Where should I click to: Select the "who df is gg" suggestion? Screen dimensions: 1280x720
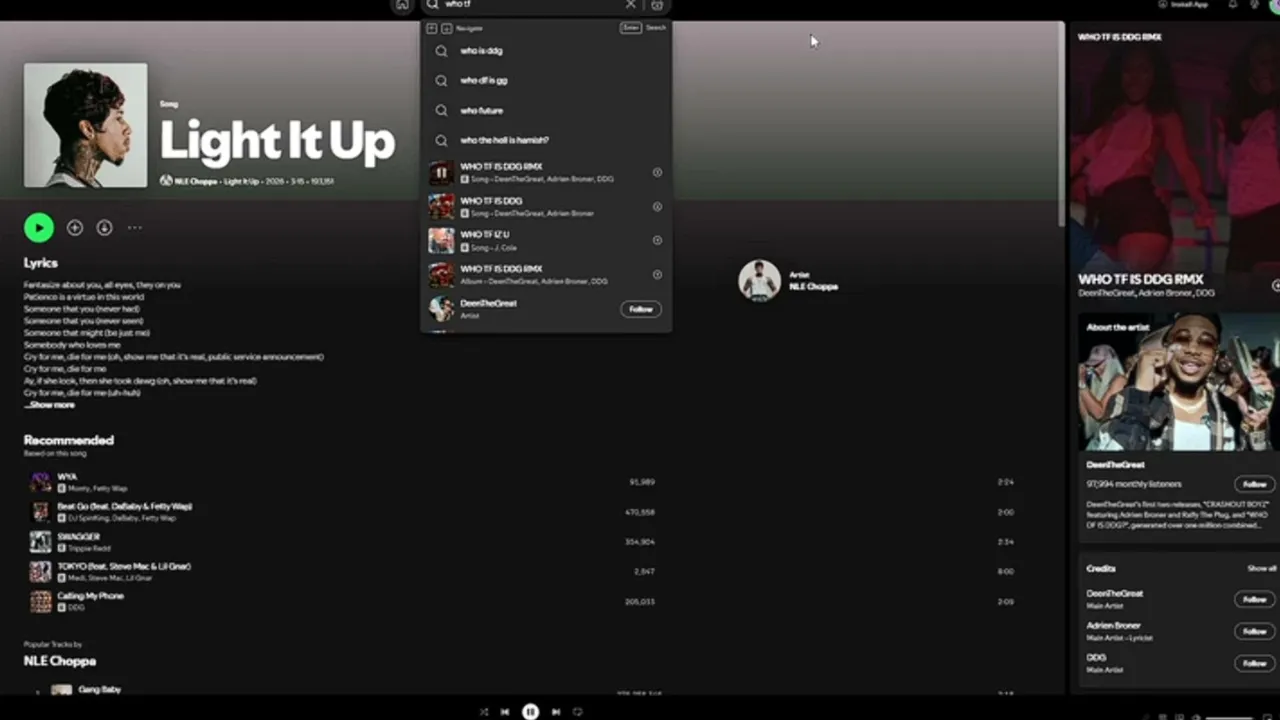tap(546, 81)
